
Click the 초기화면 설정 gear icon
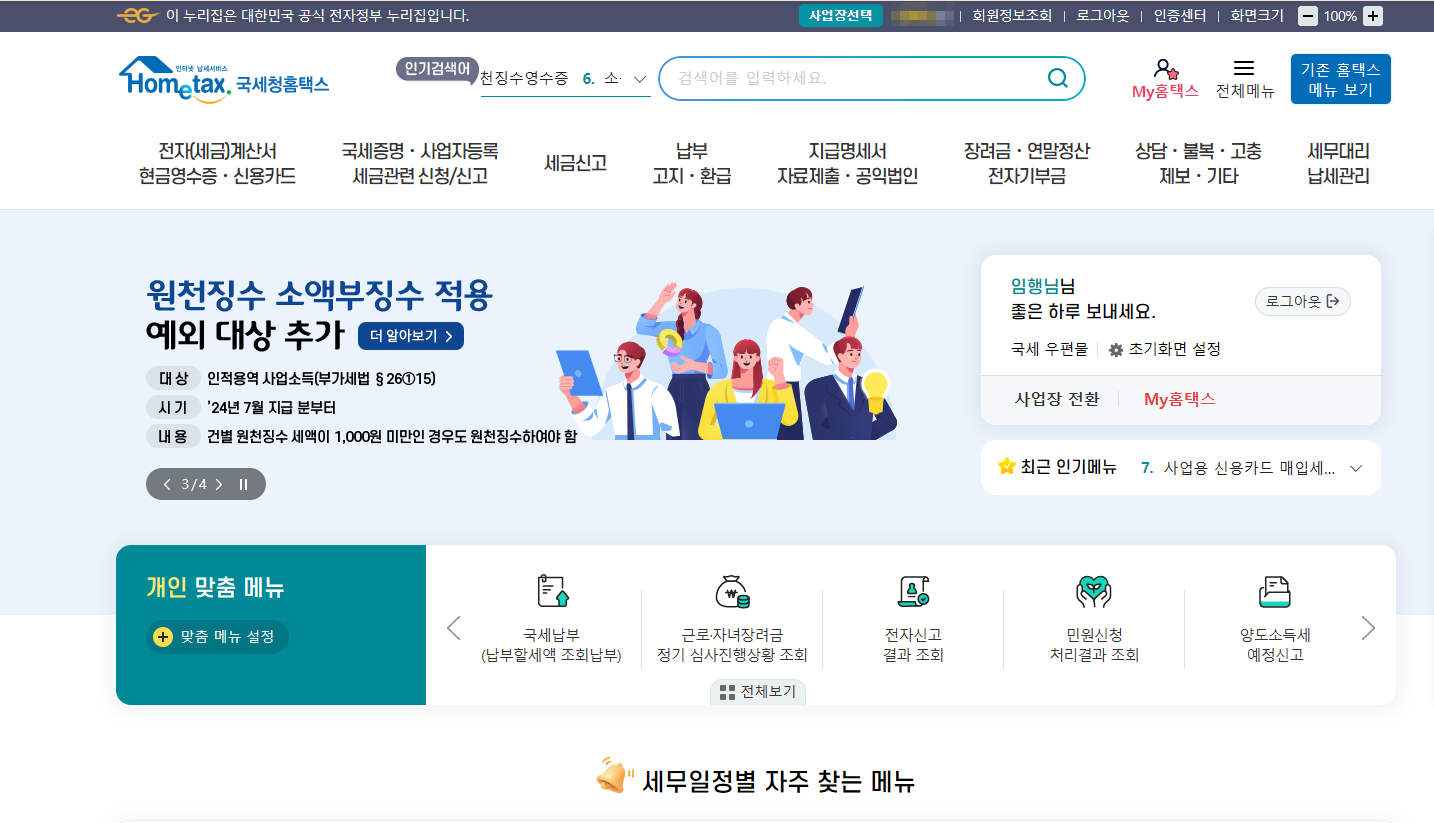click(x=1116, y=350)
